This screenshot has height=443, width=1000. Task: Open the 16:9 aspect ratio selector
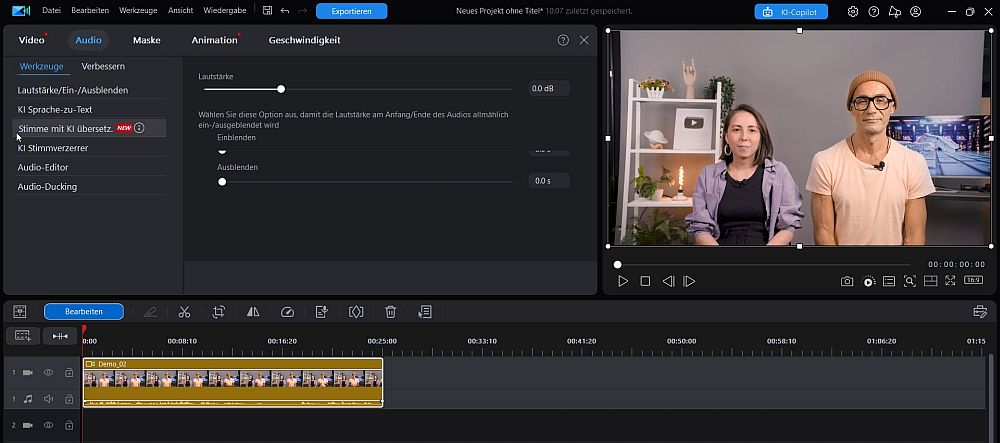pos(973,280)
